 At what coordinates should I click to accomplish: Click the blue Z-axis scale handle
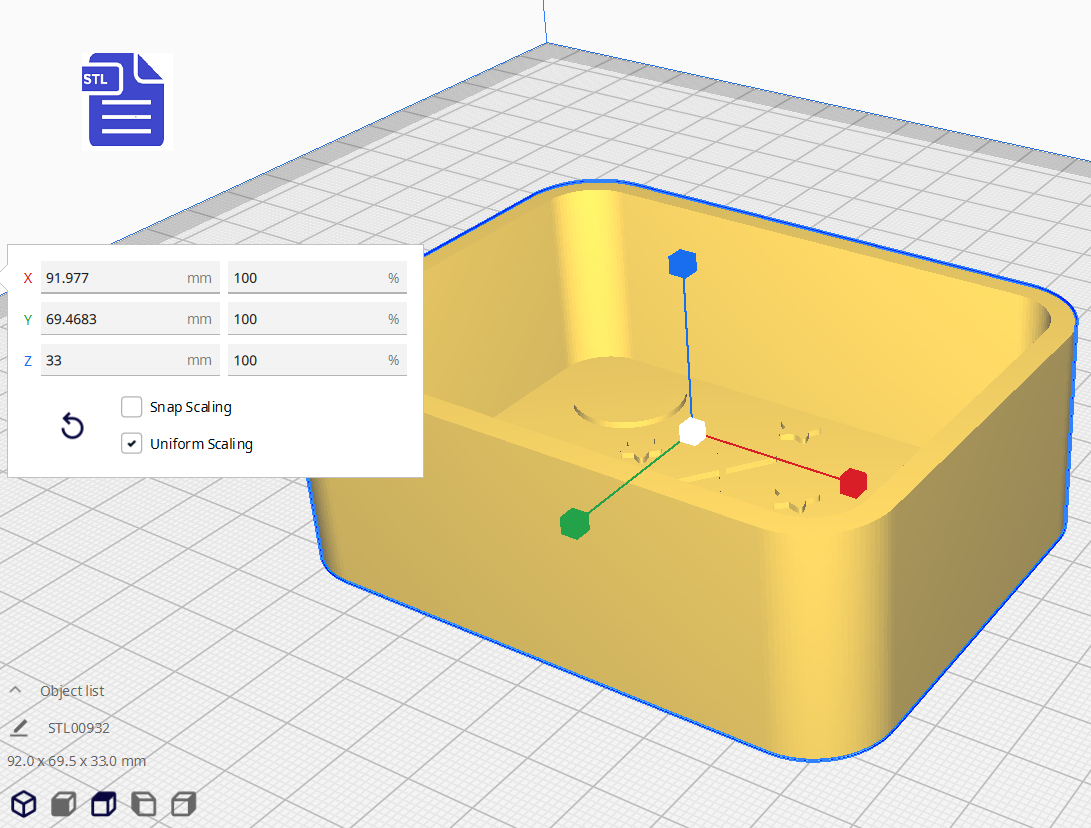click(682, 264)
